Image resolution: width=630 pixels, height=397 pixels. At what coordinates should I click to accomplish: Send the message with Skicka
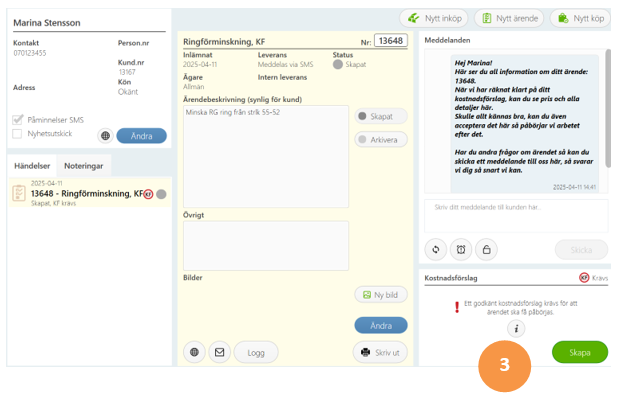pyautogui.click(x=581, y=250)
